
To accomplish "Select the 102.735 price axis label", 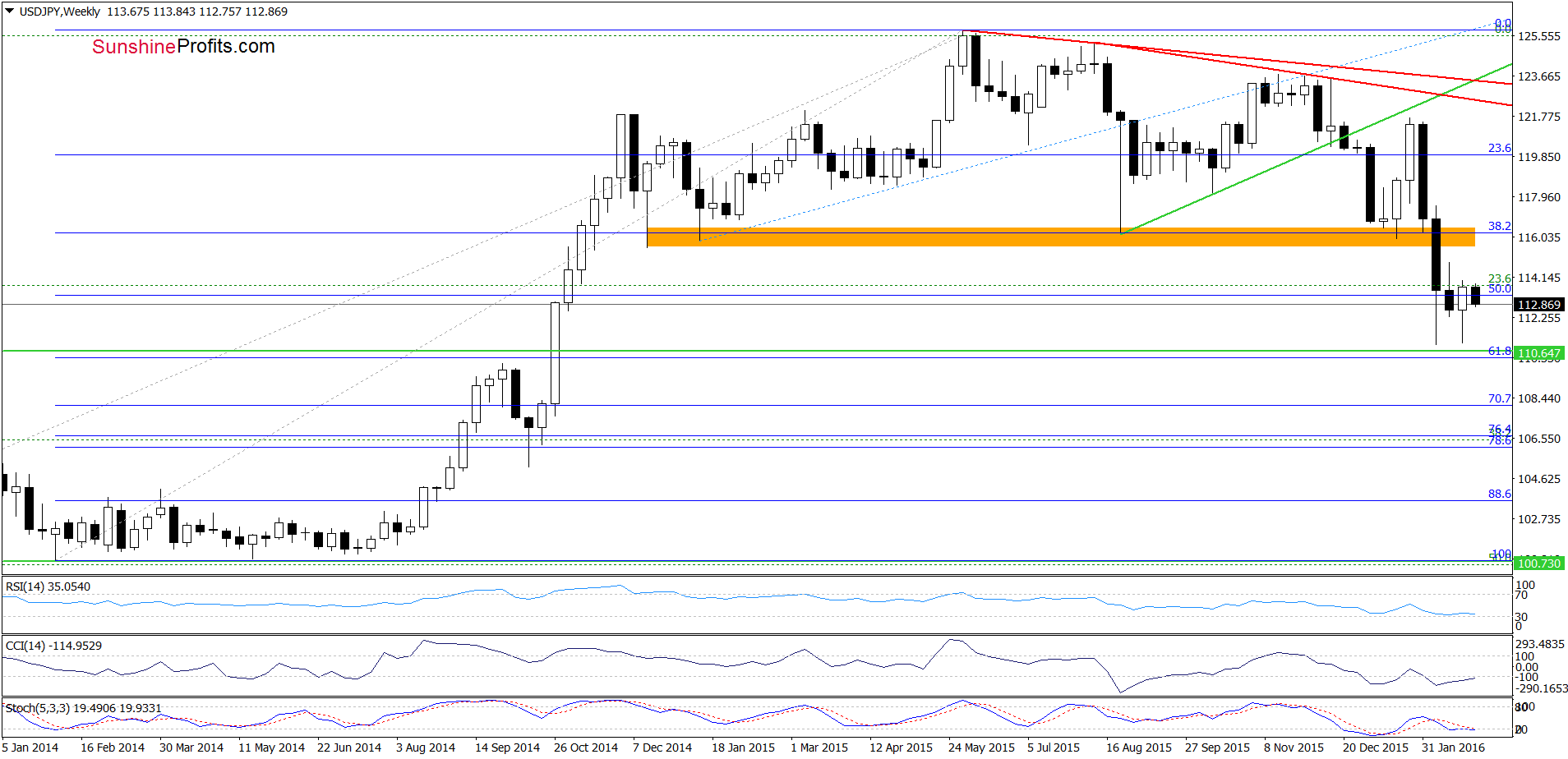I will pos(1539,519).
